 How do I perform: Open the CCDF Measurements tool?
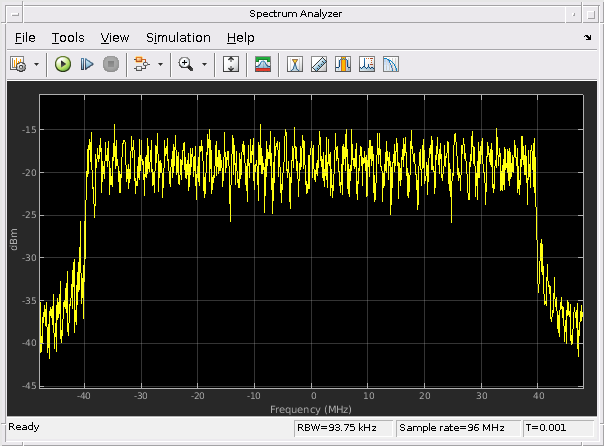point(391,64)
